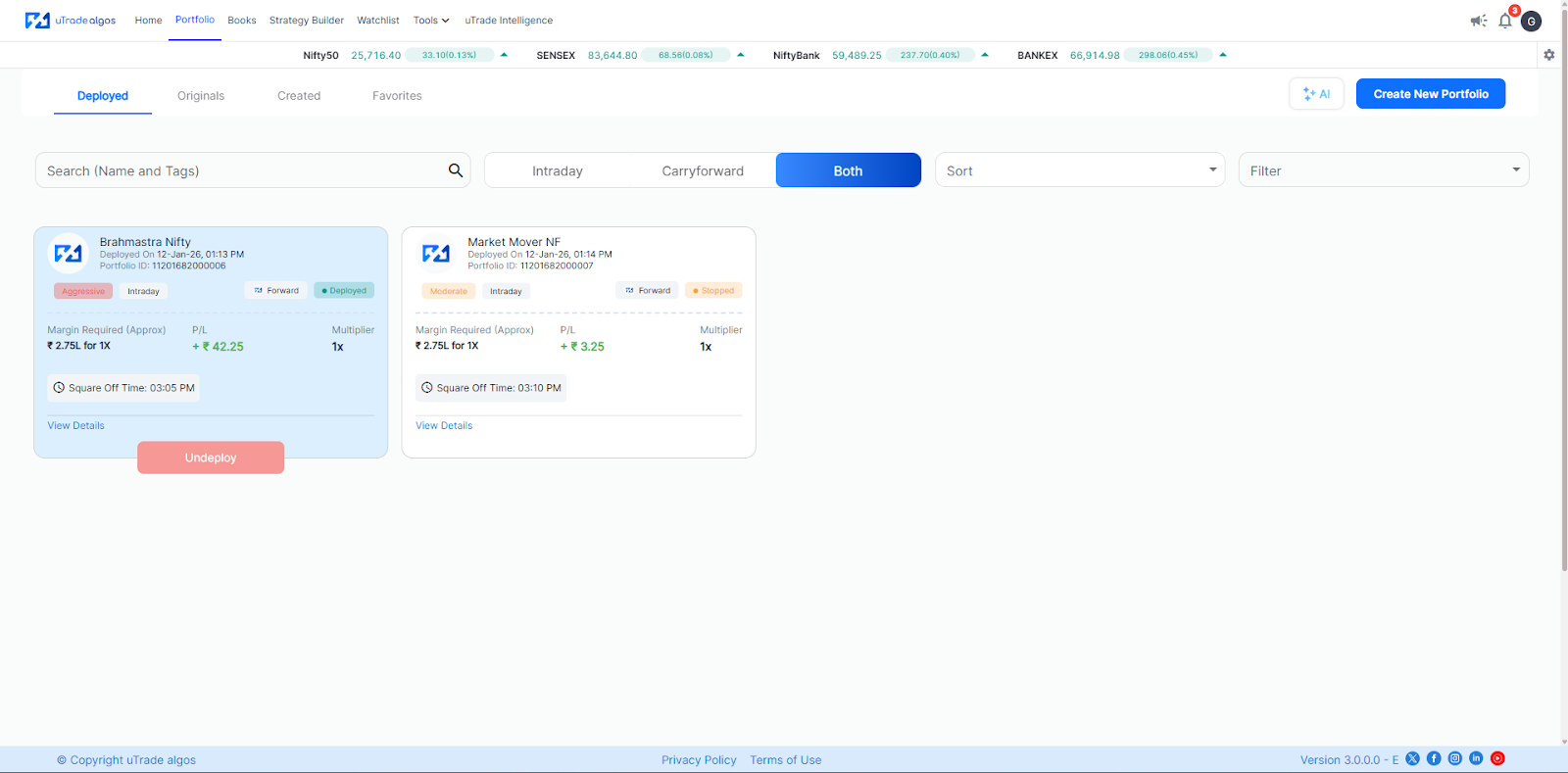This screenshot has height=773, width=1568.
Task: Click the Nifty50 up arrow indicator
Action: (504, 55)
